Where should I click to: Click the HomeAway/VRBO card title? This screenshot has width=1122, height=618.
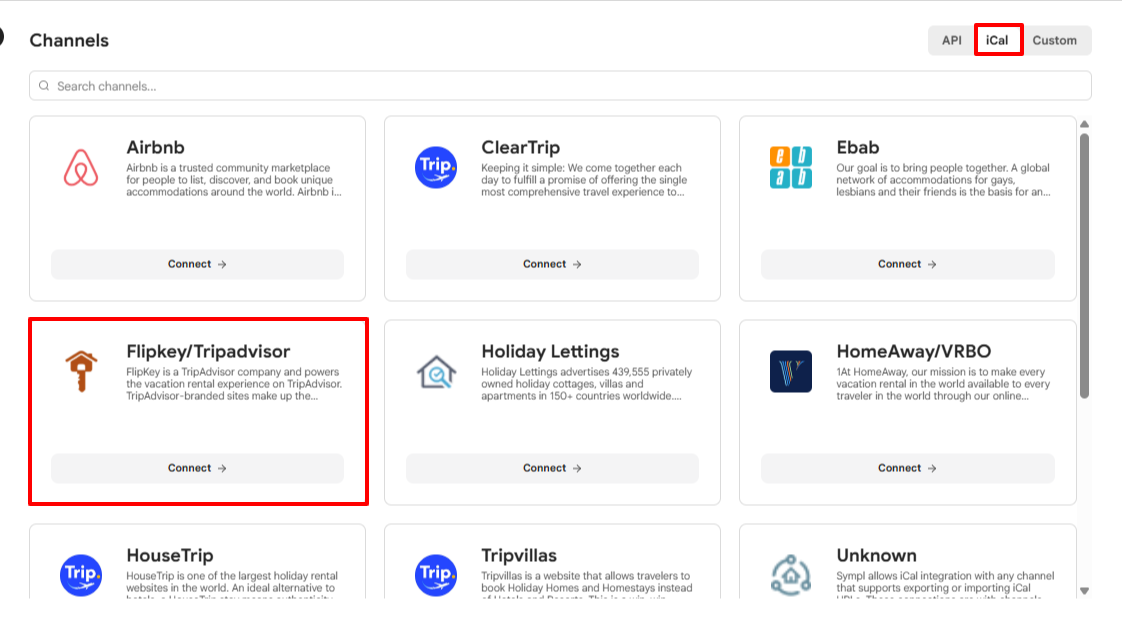[914, 351]
